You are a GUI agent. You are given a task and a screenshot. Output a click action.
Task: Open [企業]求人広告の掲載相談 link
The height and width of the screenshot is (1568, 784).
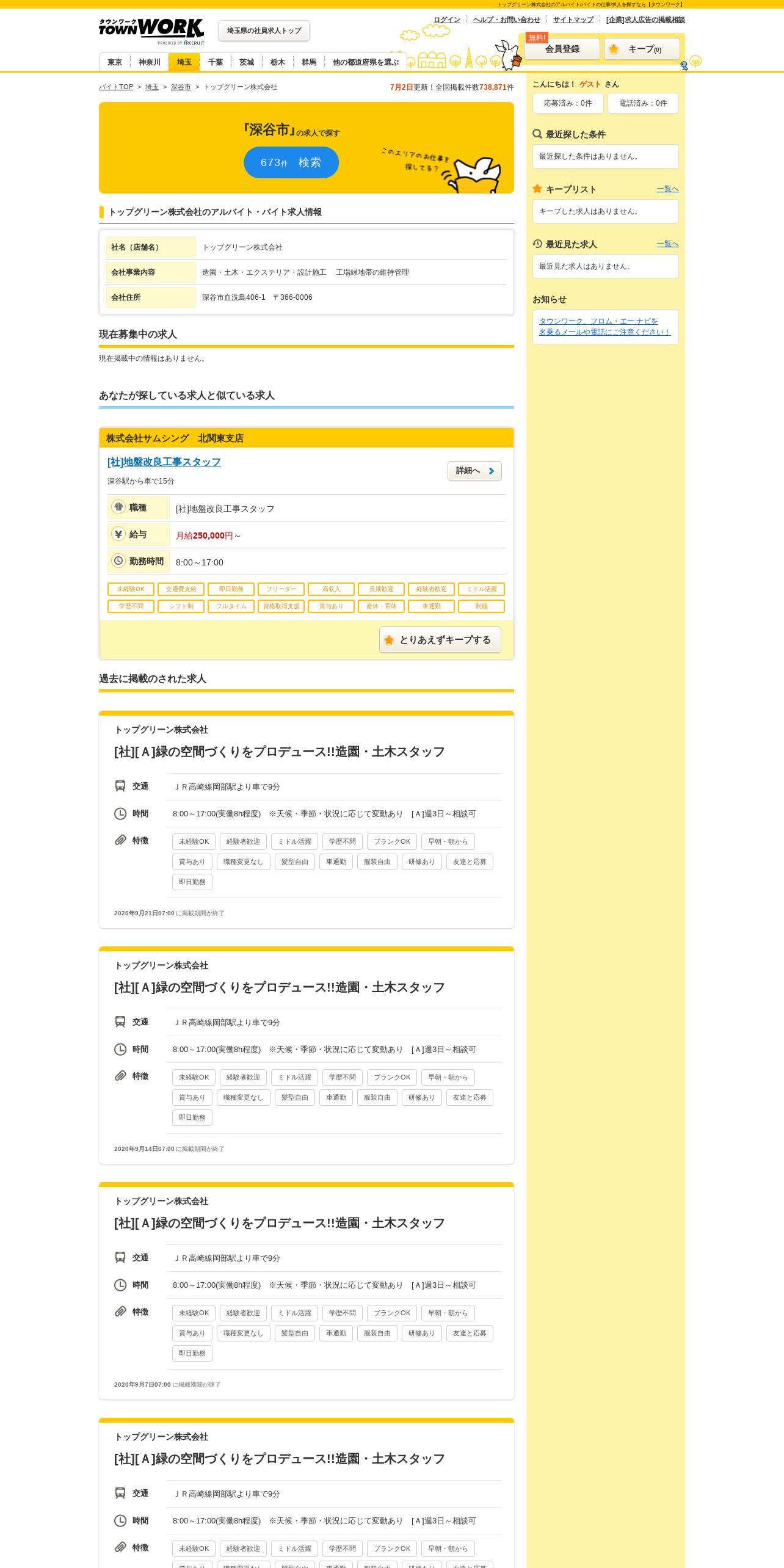(x=645, y=20)
